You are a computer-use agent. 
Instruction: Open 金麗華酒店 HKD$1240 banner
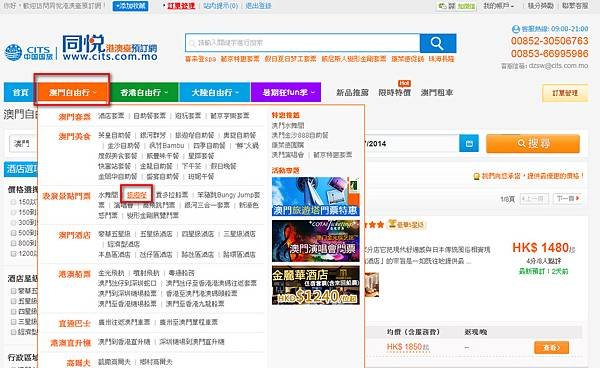coord(316,285)
